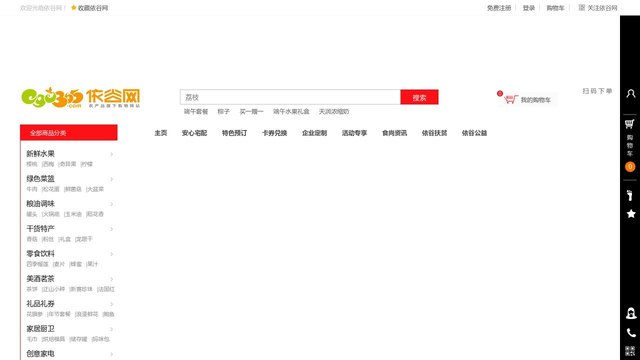Expand the 干货特产 category arrow

[111, 229]
